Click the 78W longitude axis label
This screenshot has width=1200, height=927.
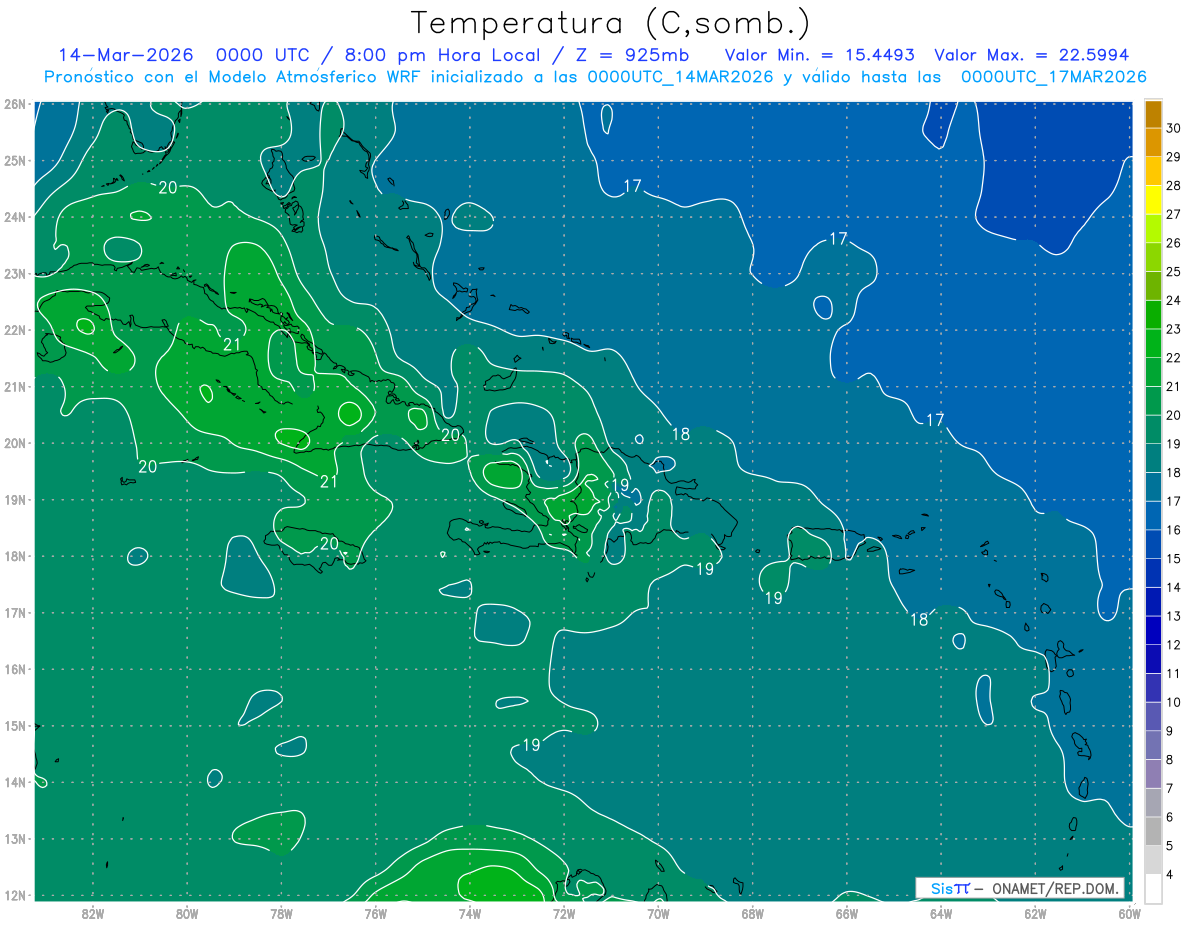pos(281,913)
